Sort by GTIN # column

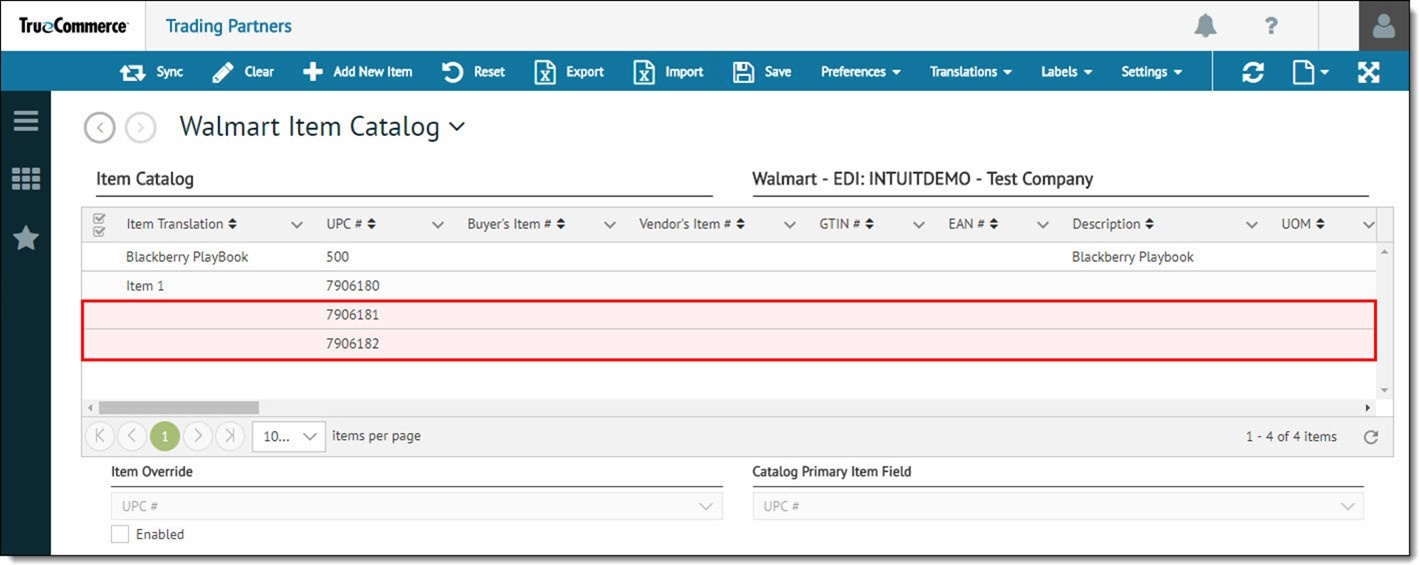847,224
